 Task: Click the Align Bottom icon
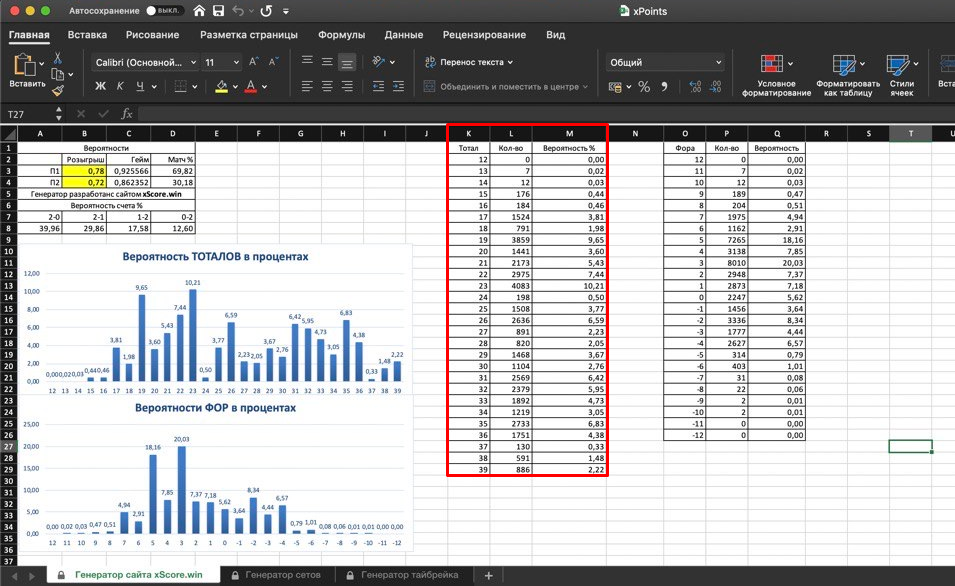347,62
